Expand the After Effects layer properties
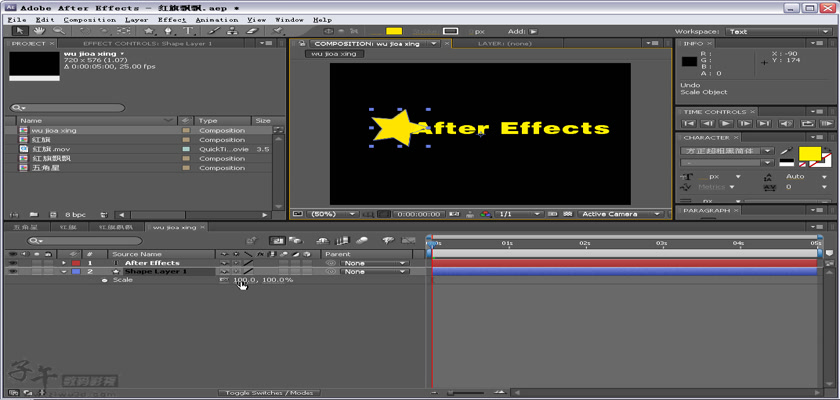The width and height of the screenshot is (840, 400). [64, 263]
